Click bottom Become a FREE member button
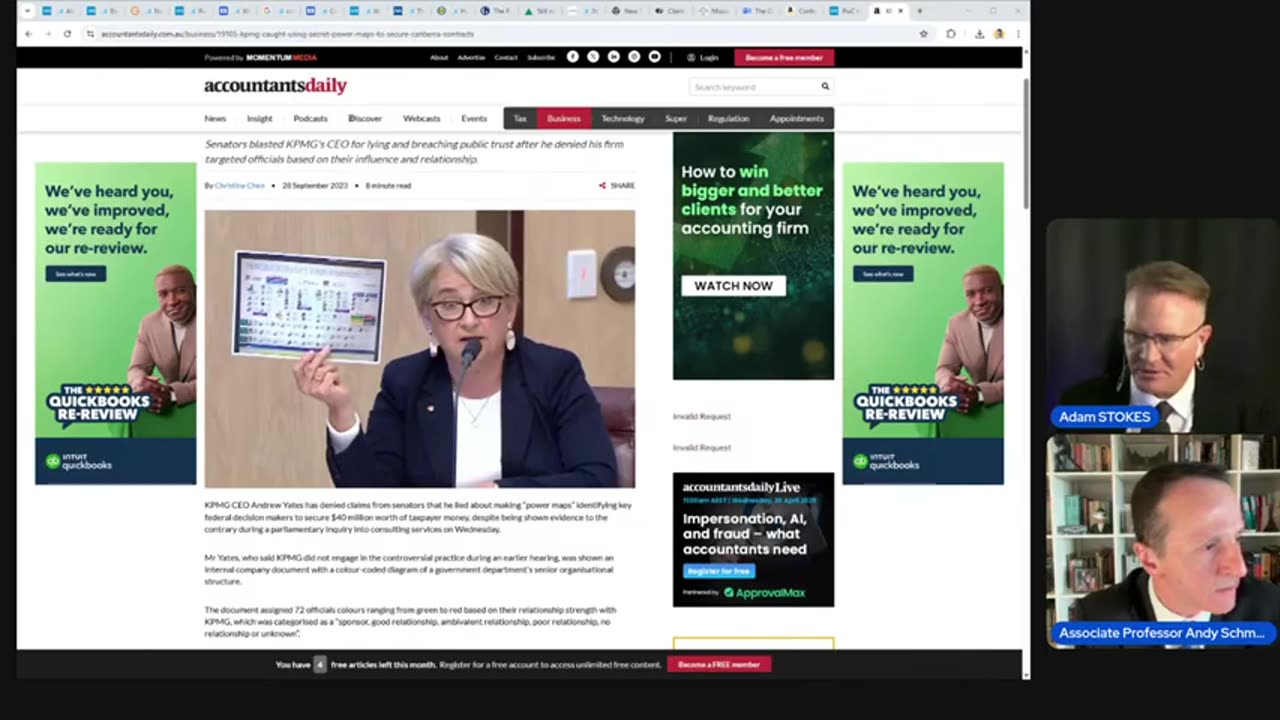The width and height of the screenshot is (1280, 720). tap(719, 664)
